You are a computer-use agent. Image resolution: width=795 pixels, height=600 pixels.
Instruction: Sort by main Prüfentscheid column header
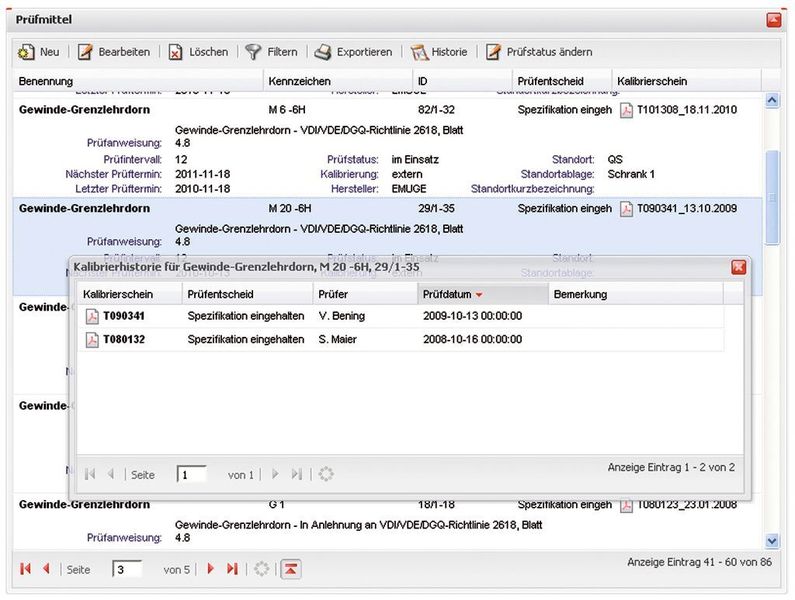point(562,81)
